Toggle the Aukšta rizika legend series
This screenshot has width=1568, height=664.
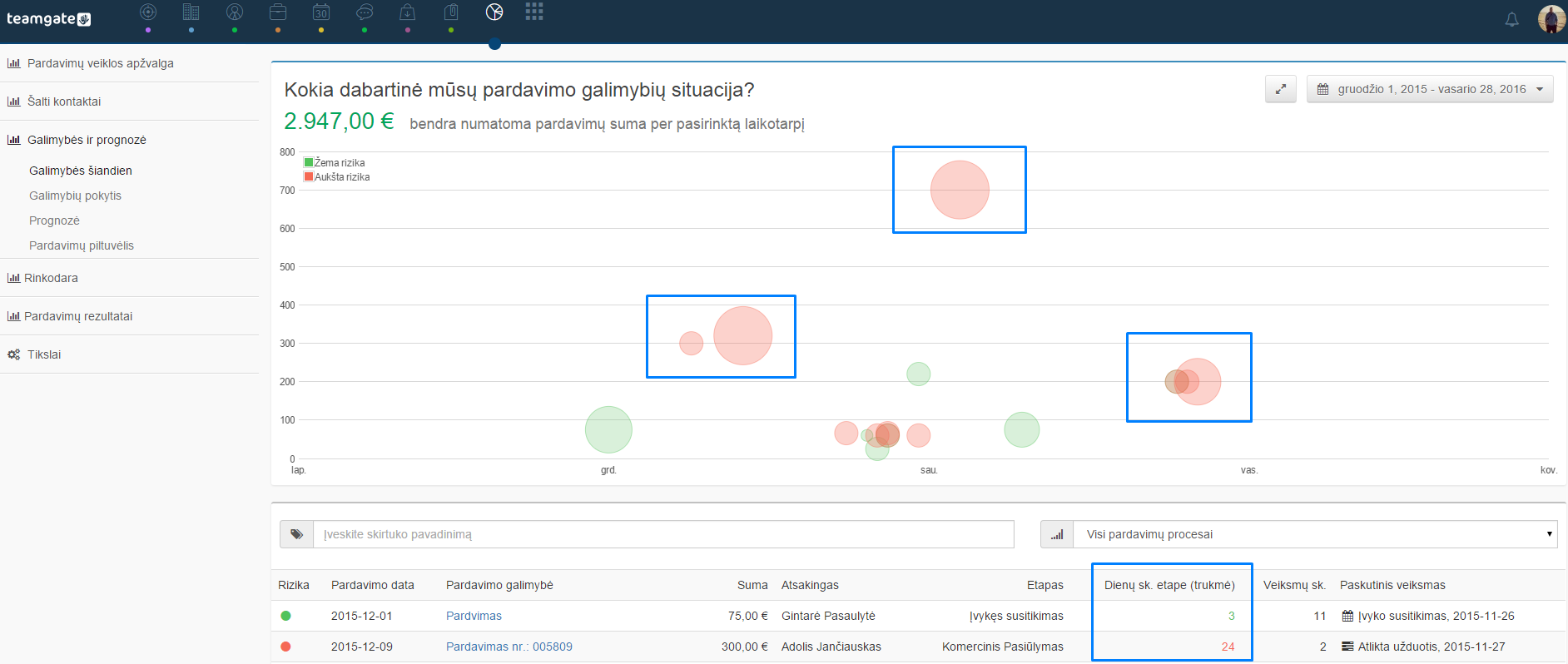coord(337,177)
